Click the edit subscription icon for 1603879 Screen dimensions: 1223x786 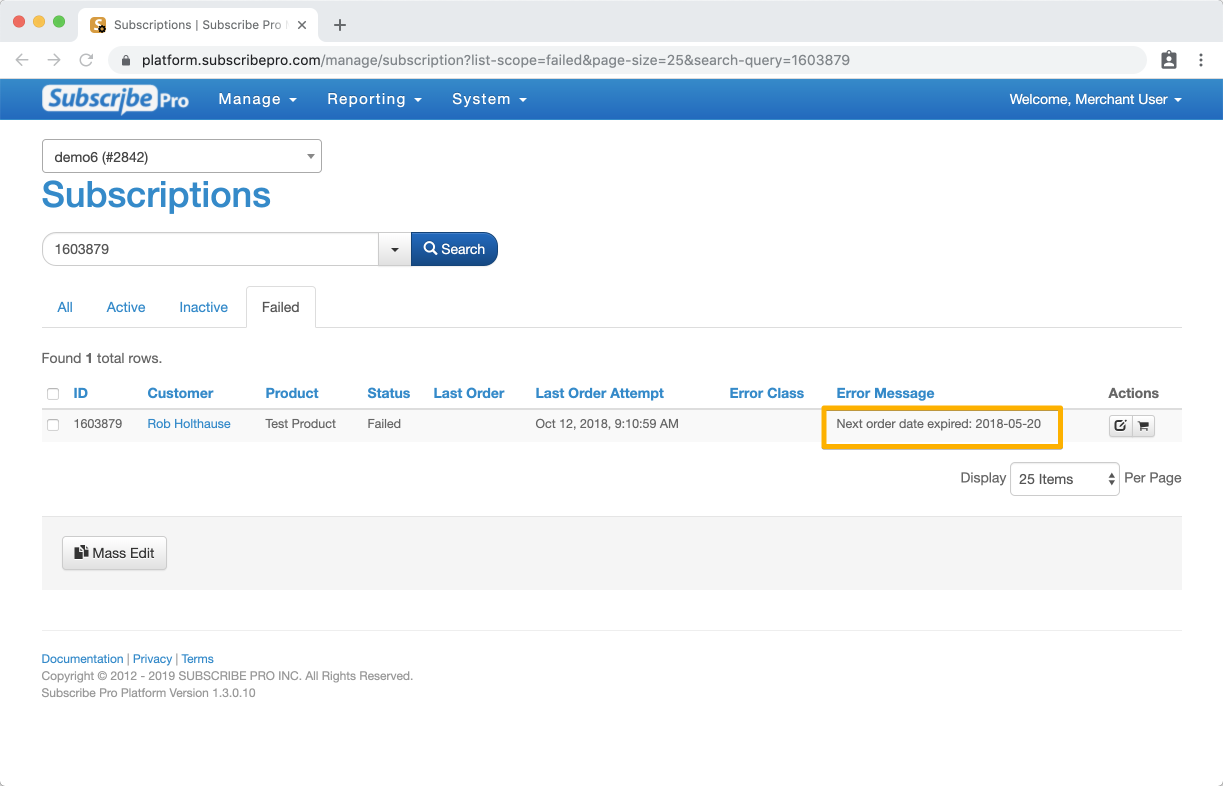pos(1120,426)
